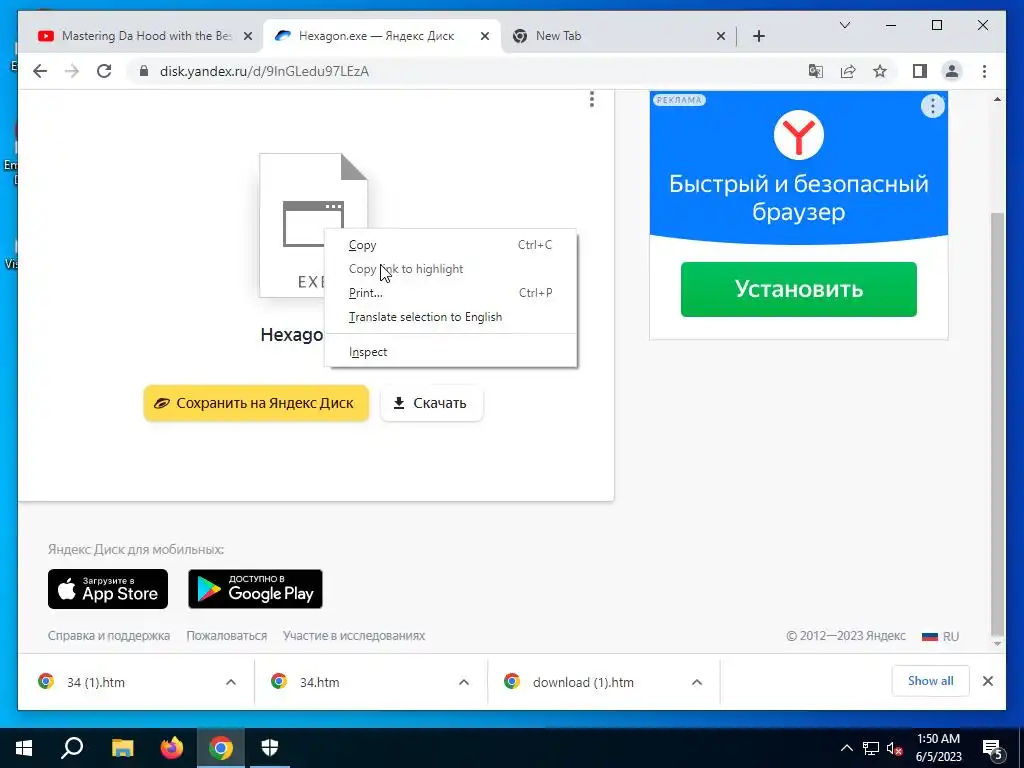The image size is (1024, 768).
Task: Open a new tab with the plus button
Action: [758, 37]
